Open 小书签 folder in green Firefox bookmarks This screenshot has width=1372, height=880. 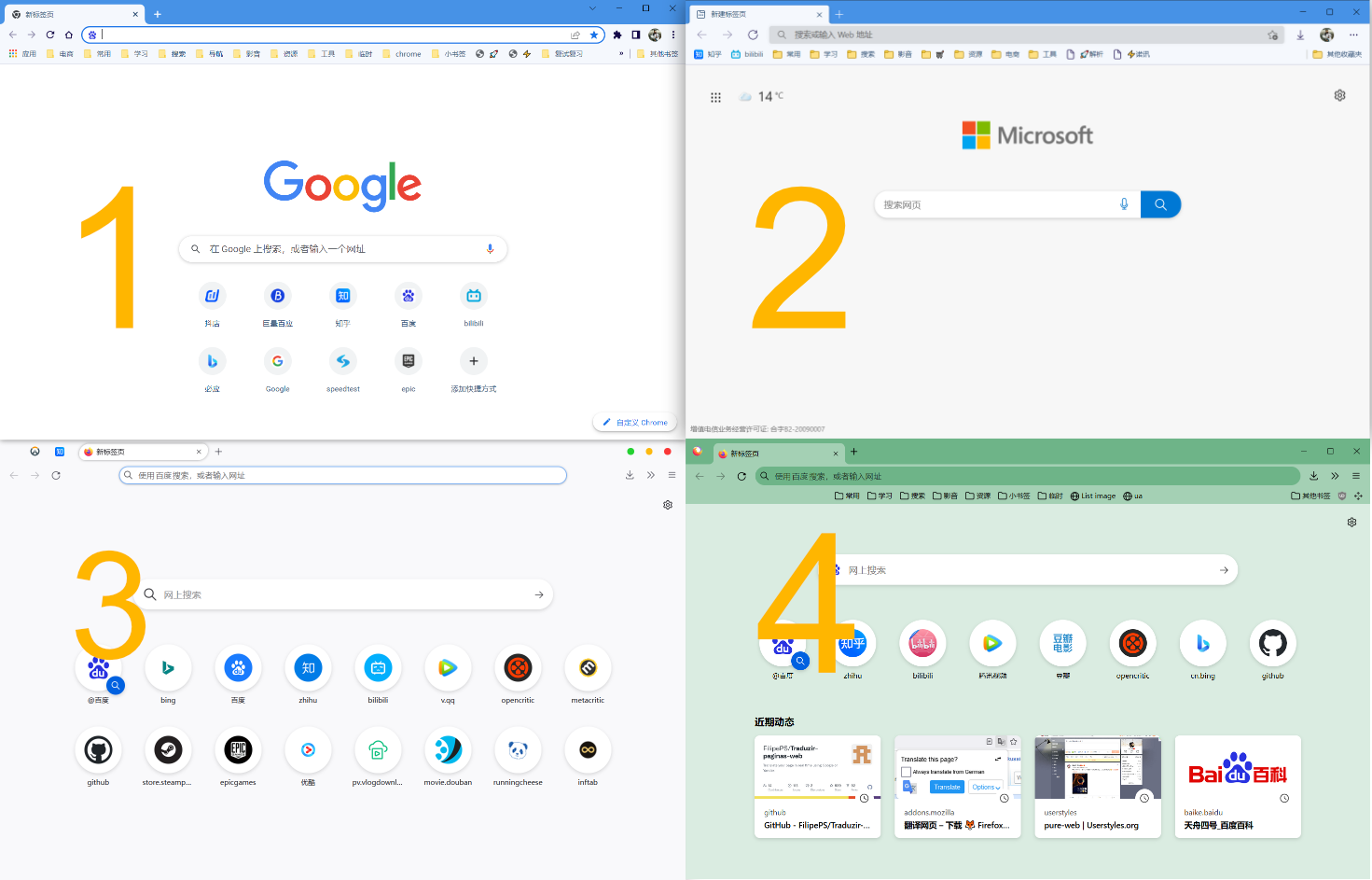coord(1013,496)
